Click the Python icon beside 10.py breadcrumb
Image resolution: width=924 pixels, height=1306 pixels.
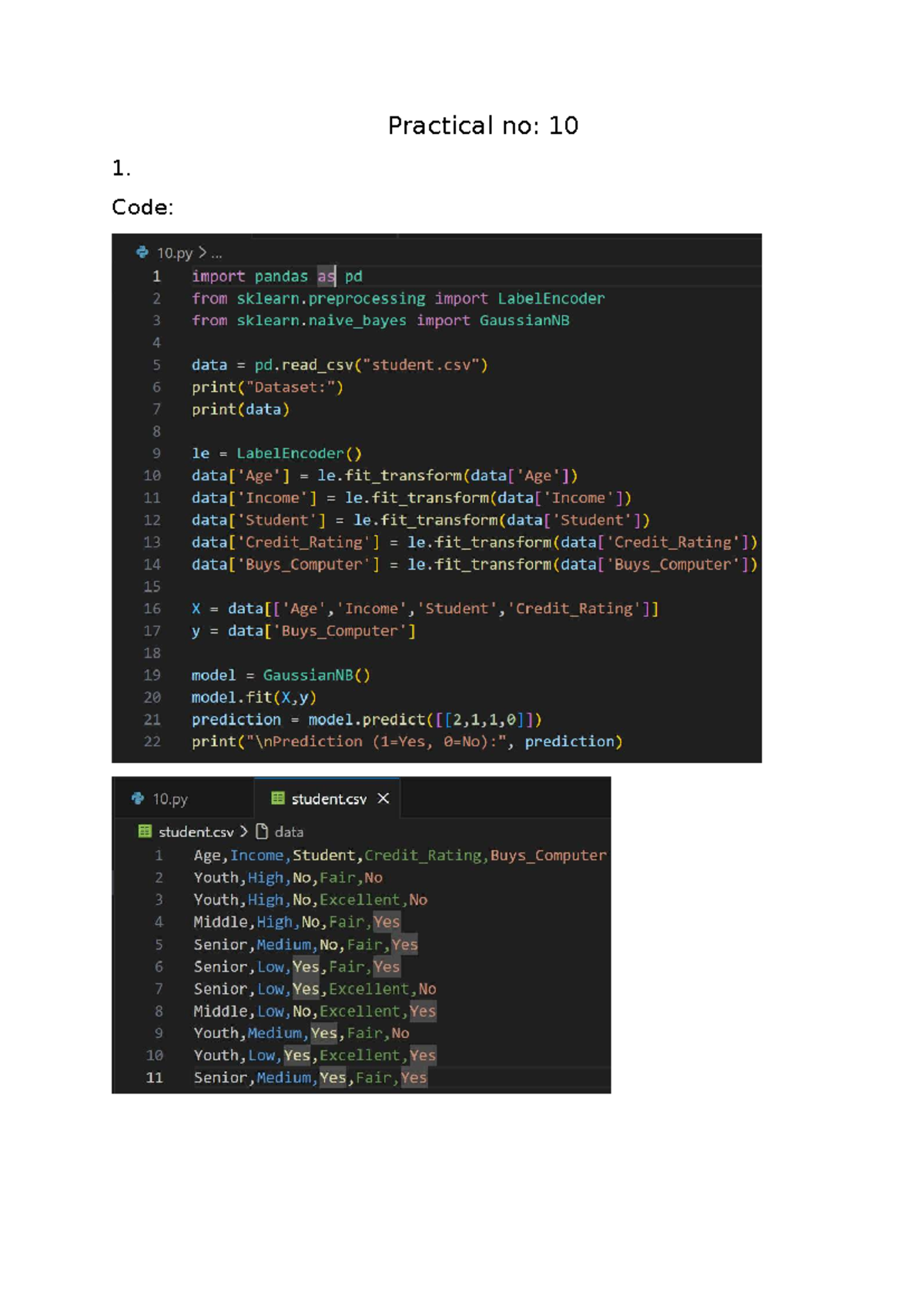pos(142,253)
